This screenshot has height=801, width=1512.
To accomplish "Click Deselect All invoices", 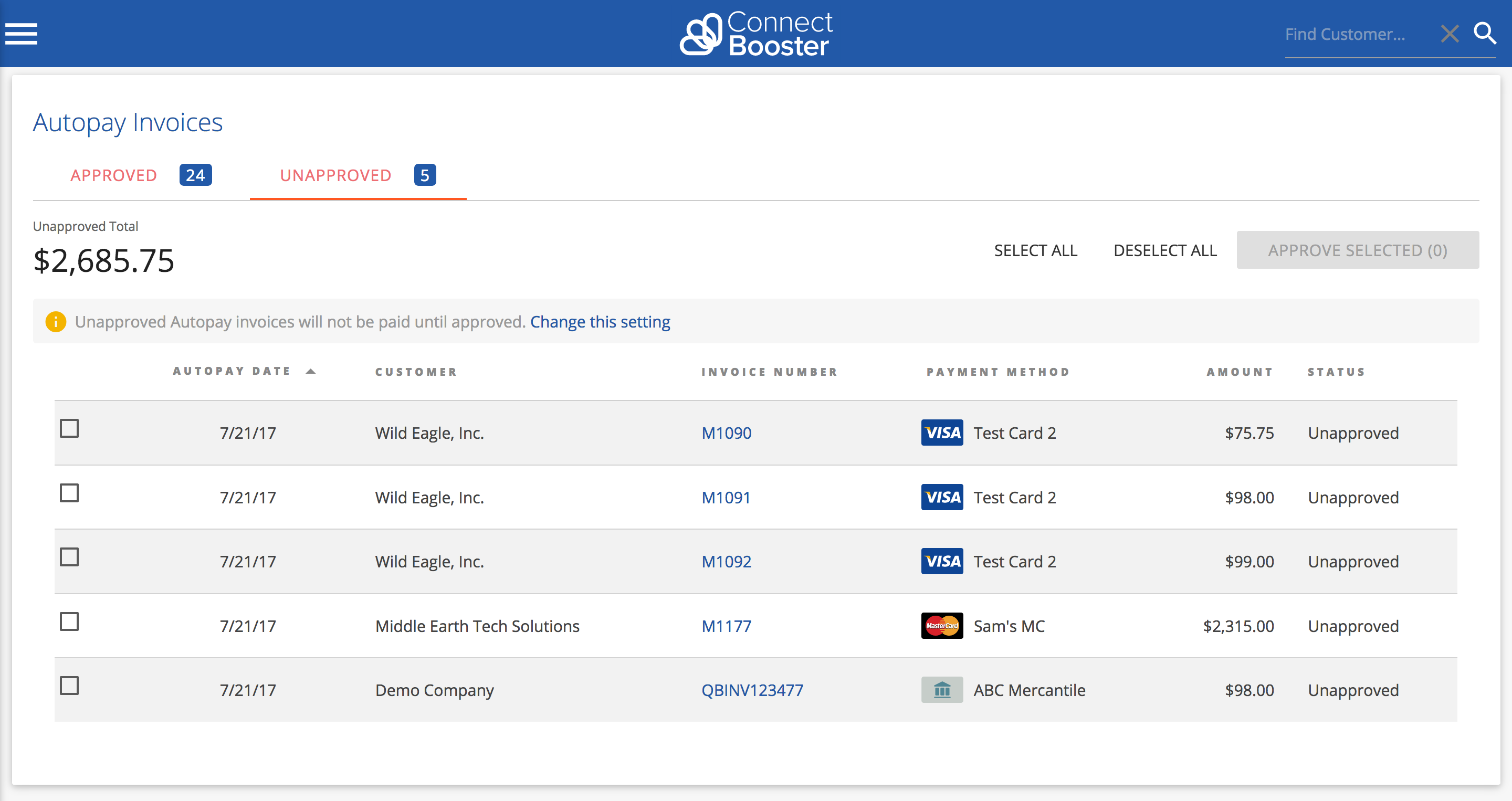I will click(1165, 250).
